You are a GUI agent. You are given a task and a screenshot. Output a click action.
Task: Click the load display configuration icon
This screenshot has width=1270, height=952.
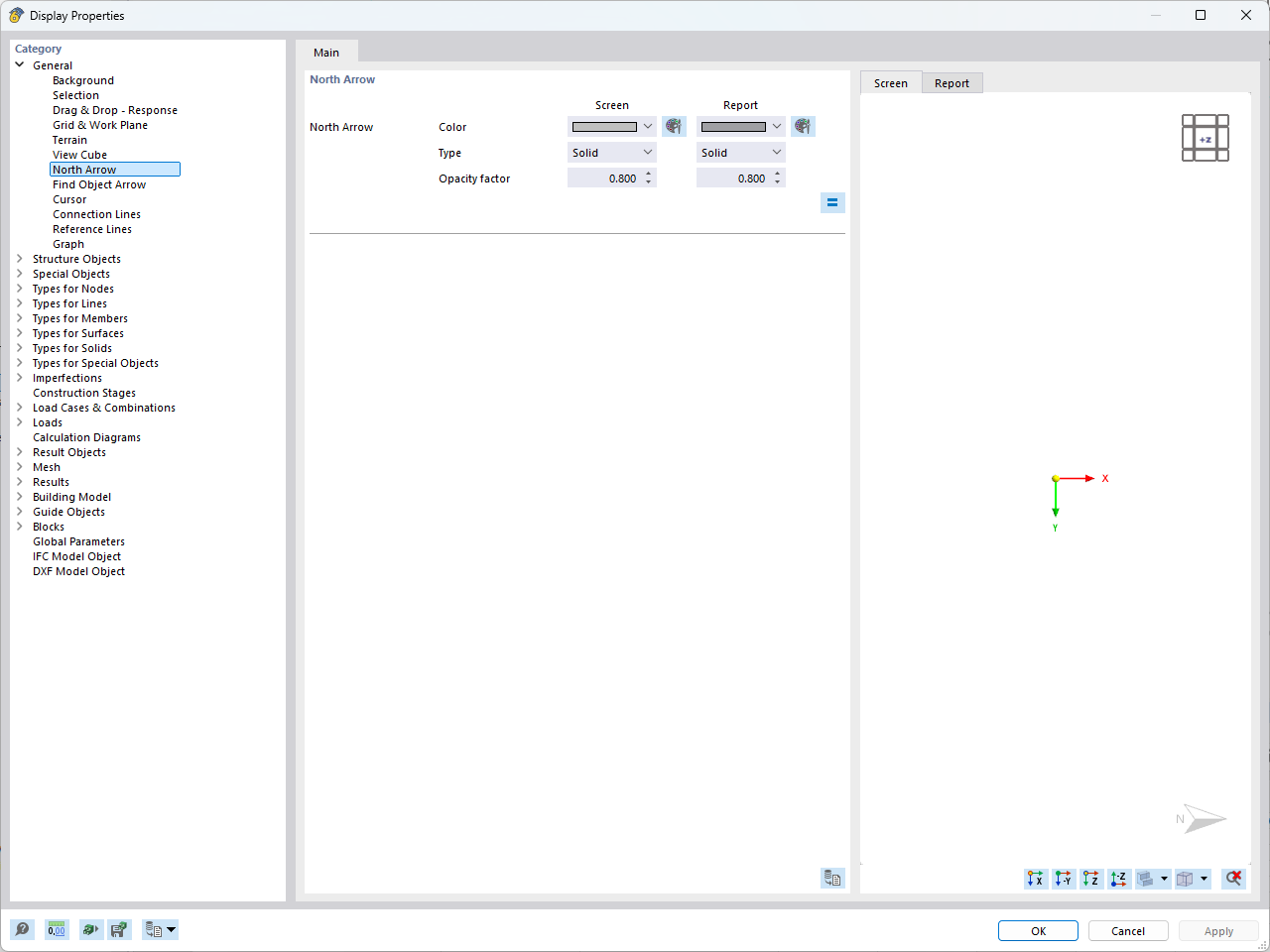click(91, 930)
